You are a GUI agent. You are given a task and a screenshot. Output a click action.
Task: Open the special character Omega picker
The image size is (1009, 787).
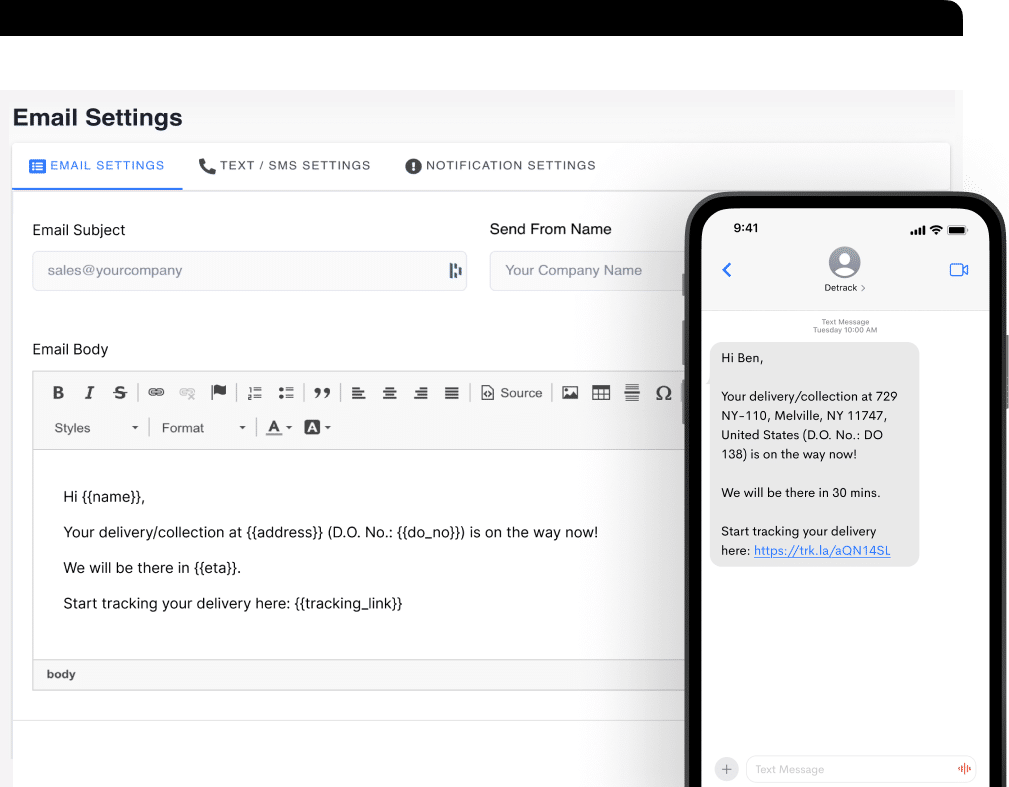[x=663, y=393]
